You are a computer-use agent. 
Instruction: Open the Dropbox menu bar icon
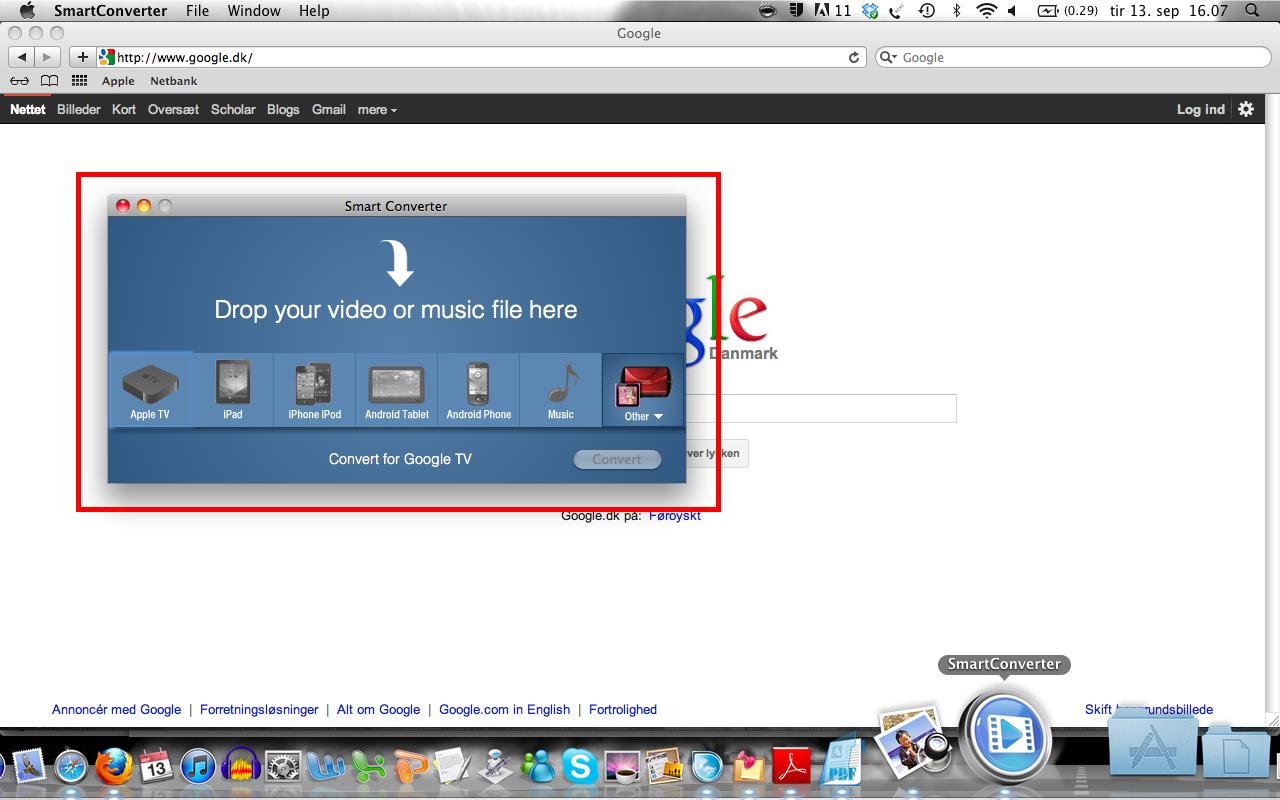click(870, 11)
